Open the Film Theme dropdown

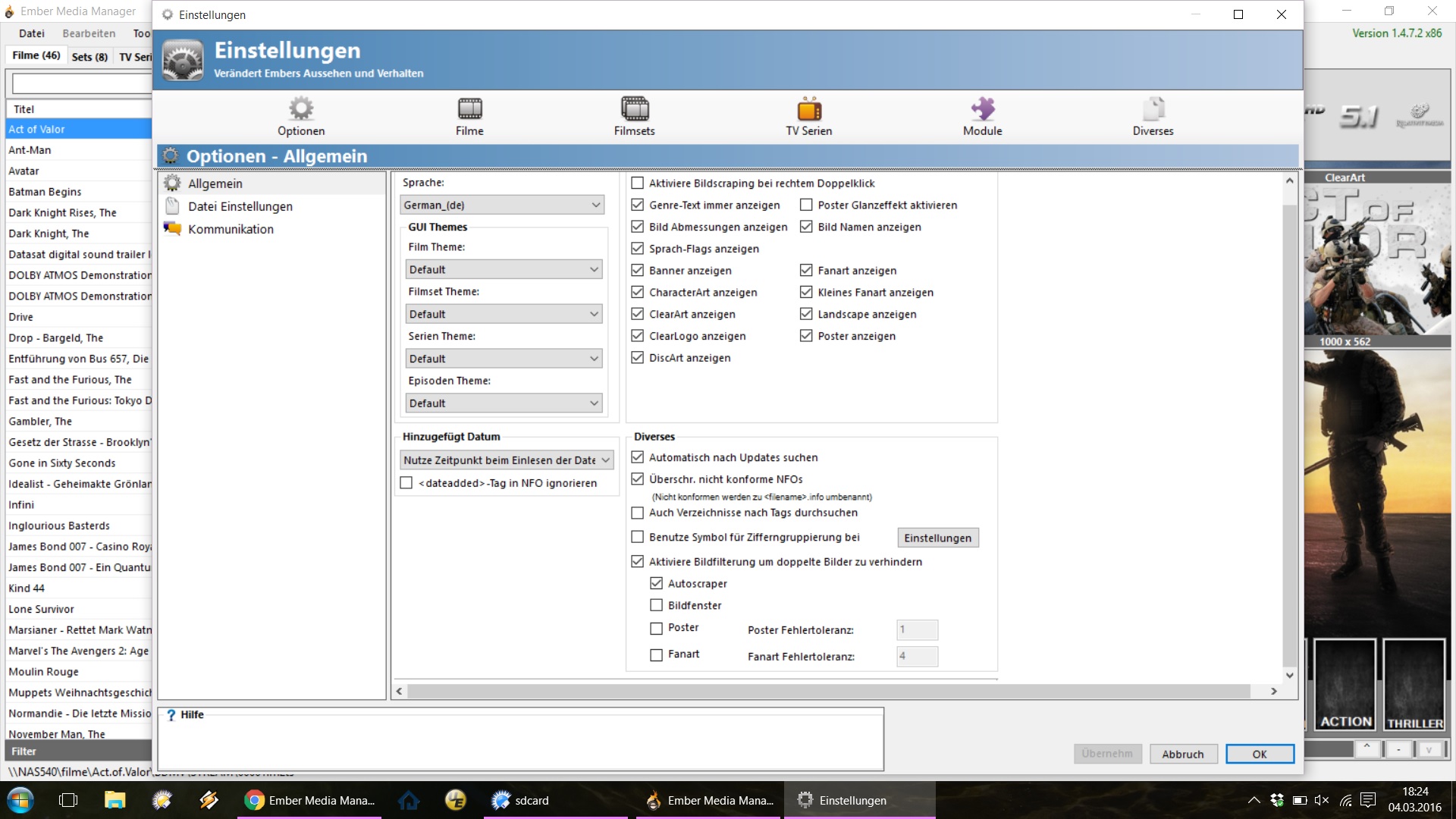pos(504,270)
